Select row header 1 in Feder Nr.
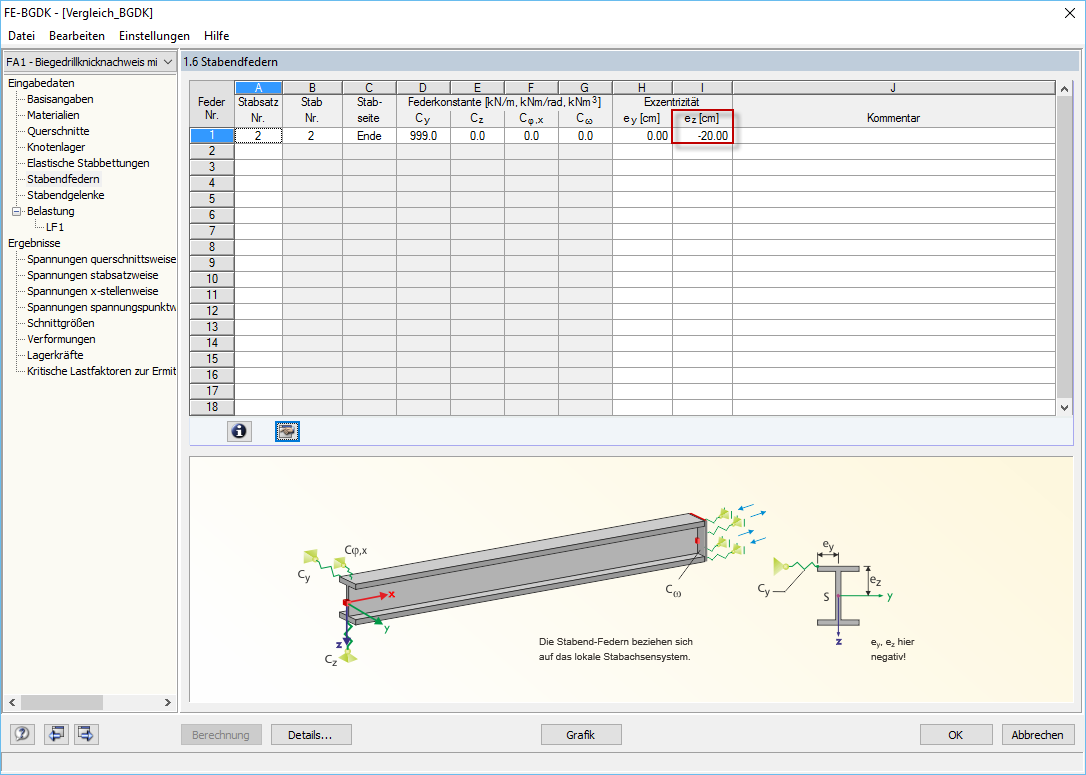This screenshot has width=1086, height=775. click(212, 136)
